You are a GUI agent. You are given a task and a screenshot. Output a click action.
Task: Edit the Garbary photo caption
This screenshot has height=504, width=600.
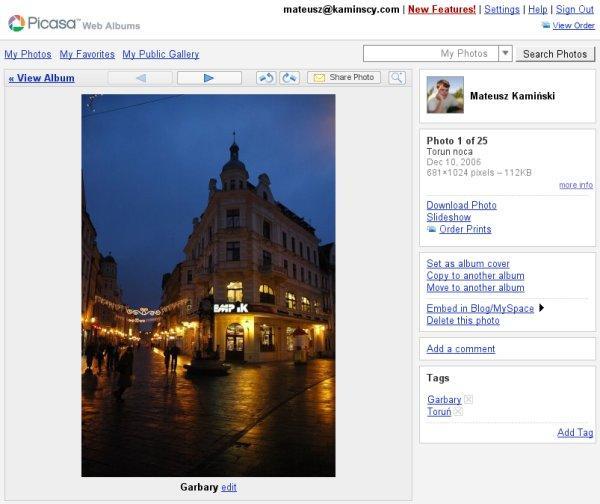pyautogui.click(x=229, y=487)
